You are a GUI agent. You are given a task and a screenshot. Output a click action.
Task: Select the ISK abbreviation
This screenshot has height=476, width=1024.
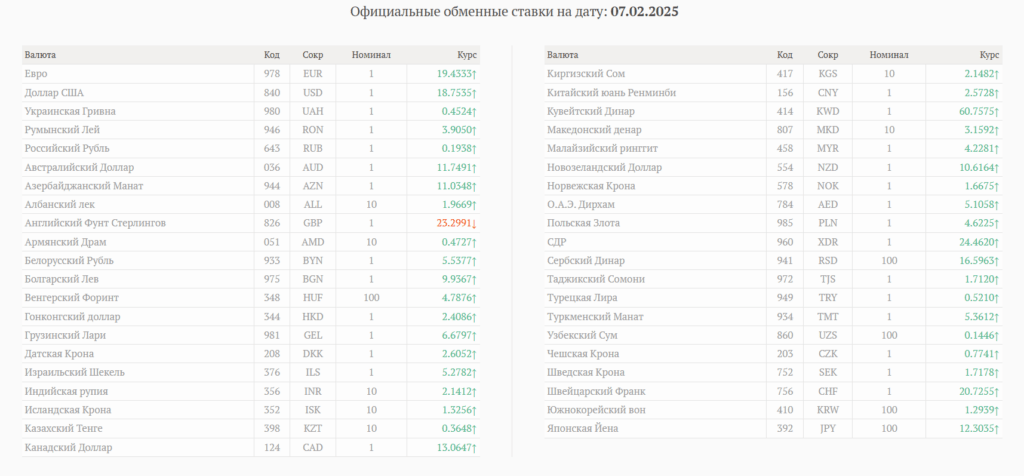(313, 409)
